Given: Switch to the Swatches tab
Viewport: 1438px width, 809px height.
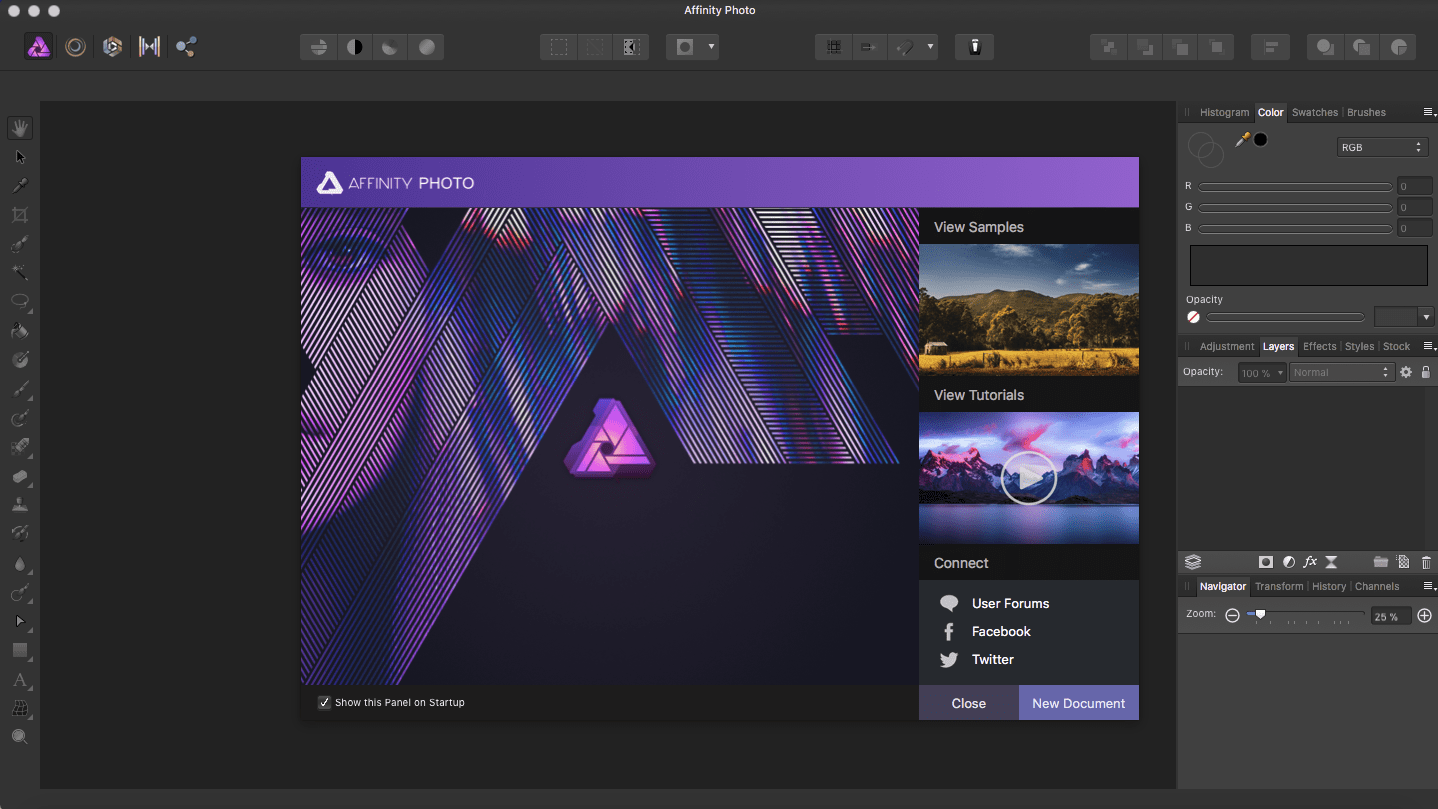Looking at the screenshot, I should coord(1314,112).
